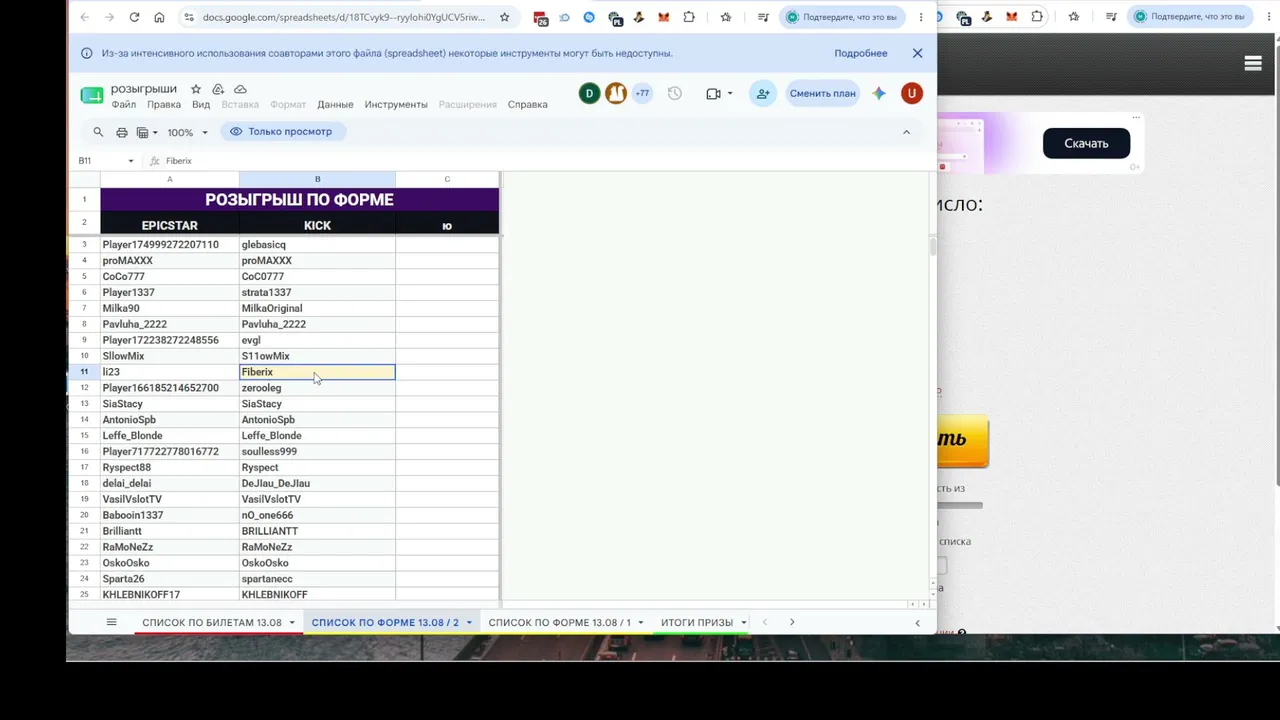Click the Name box showing B11
This screenshot has height=720, width=1280.
coord(98,161)
